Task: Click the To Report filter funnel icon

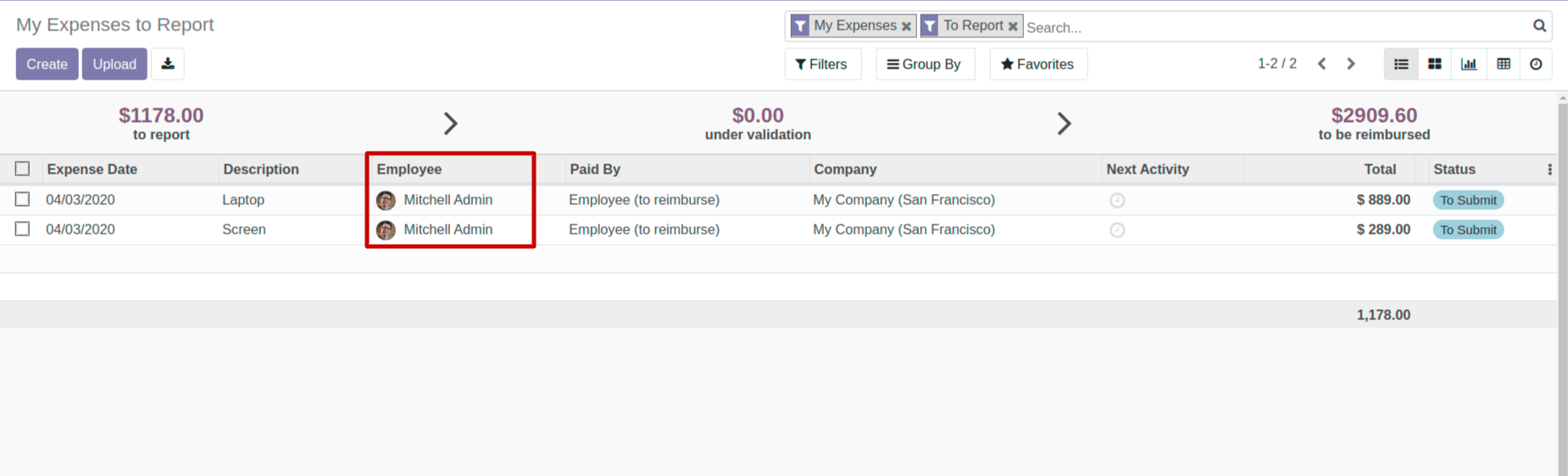Action: (930, 26)
